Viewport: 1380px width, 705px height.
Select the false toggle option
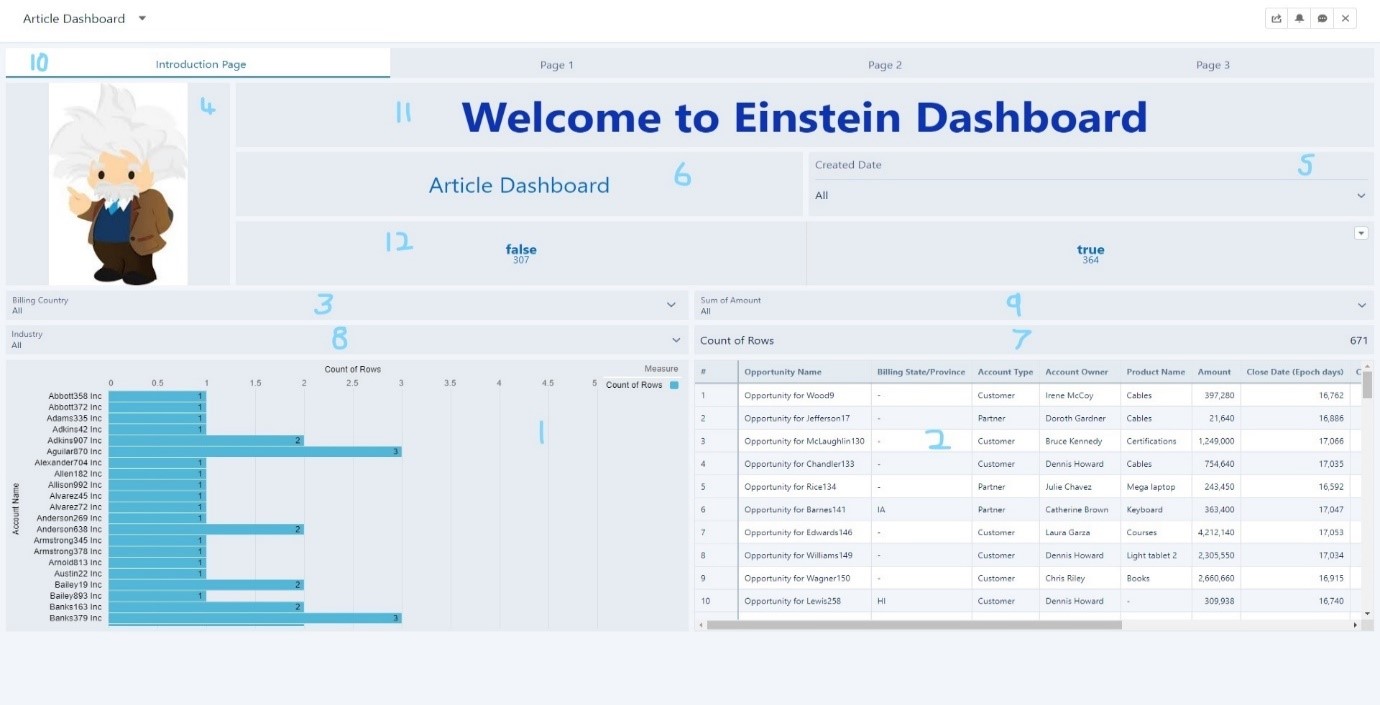pos(521,254)
